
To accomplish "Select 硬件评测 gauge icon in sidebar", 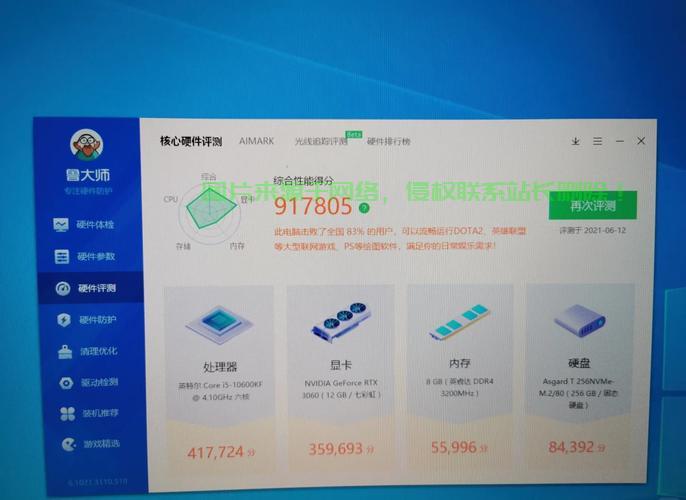I will point(63,288).
